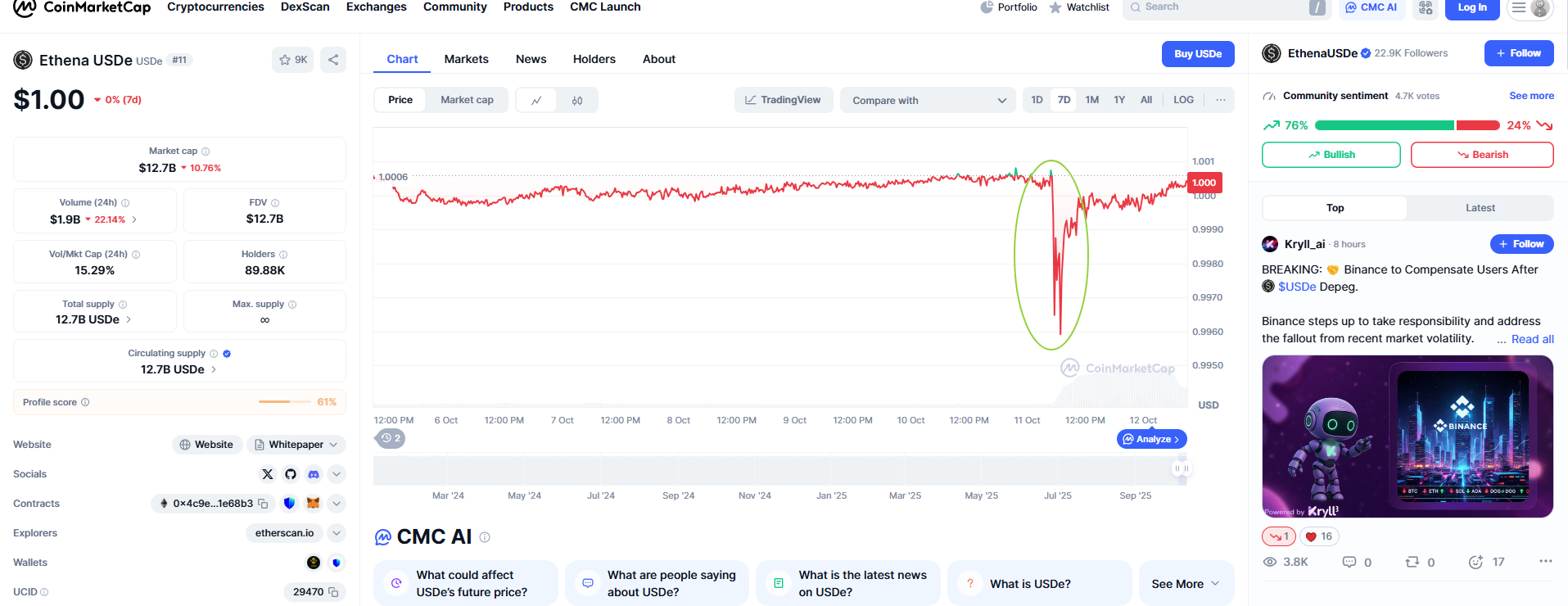1568x606 pixels.
Task: Open the Kryll Binance post image
Action: pos(1408,436)
